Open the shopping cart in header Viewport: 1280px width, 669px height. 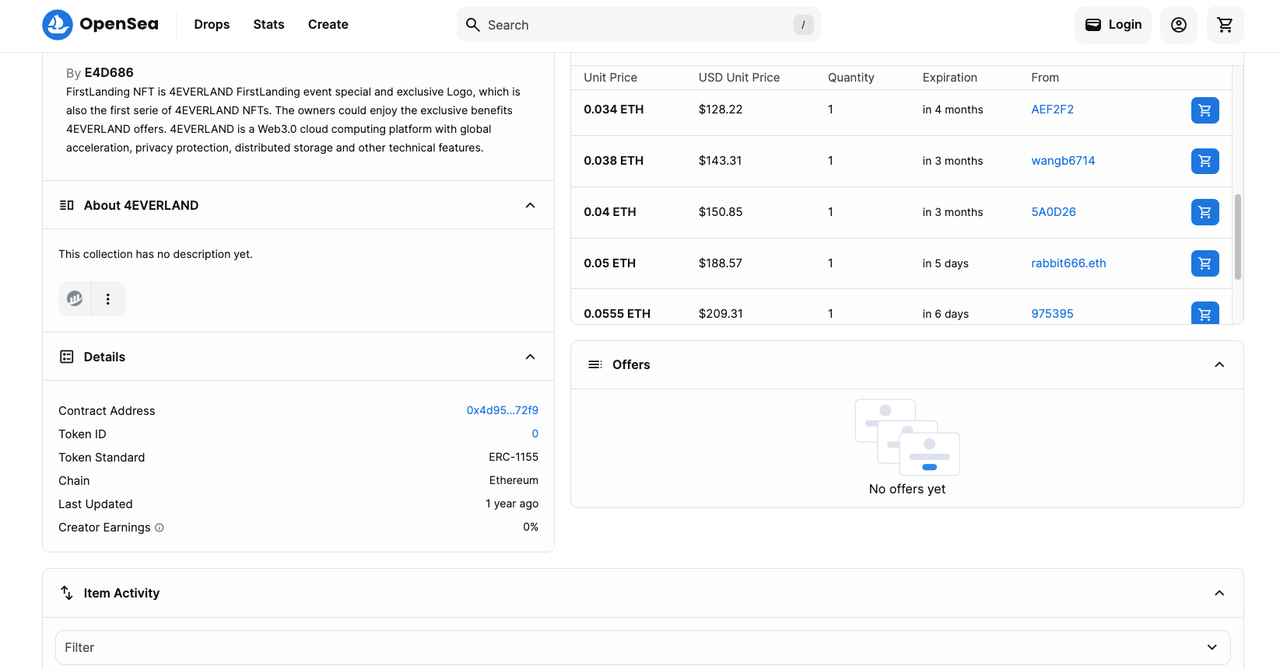click(1225, 25)
